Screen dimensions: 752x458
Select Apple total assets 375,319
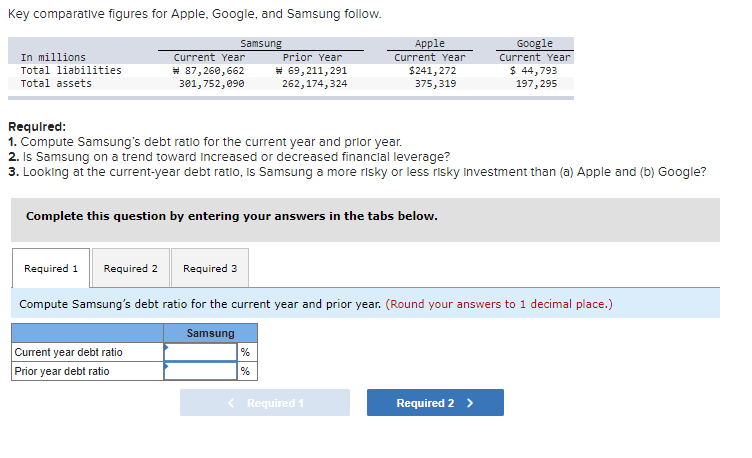point(435,83)
